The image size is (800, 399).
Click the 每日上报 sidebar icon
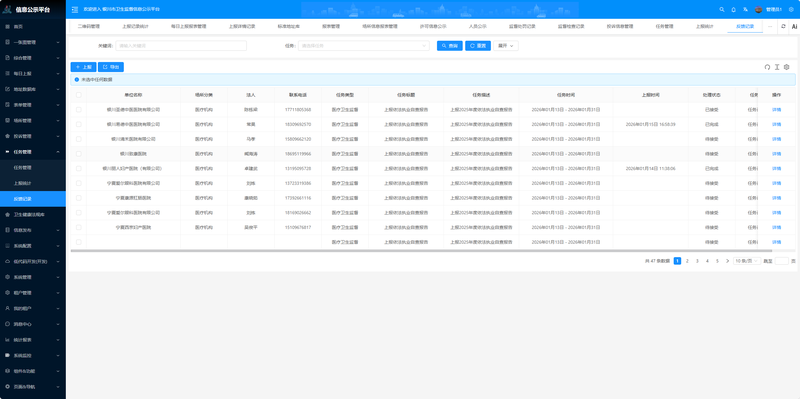7,73
